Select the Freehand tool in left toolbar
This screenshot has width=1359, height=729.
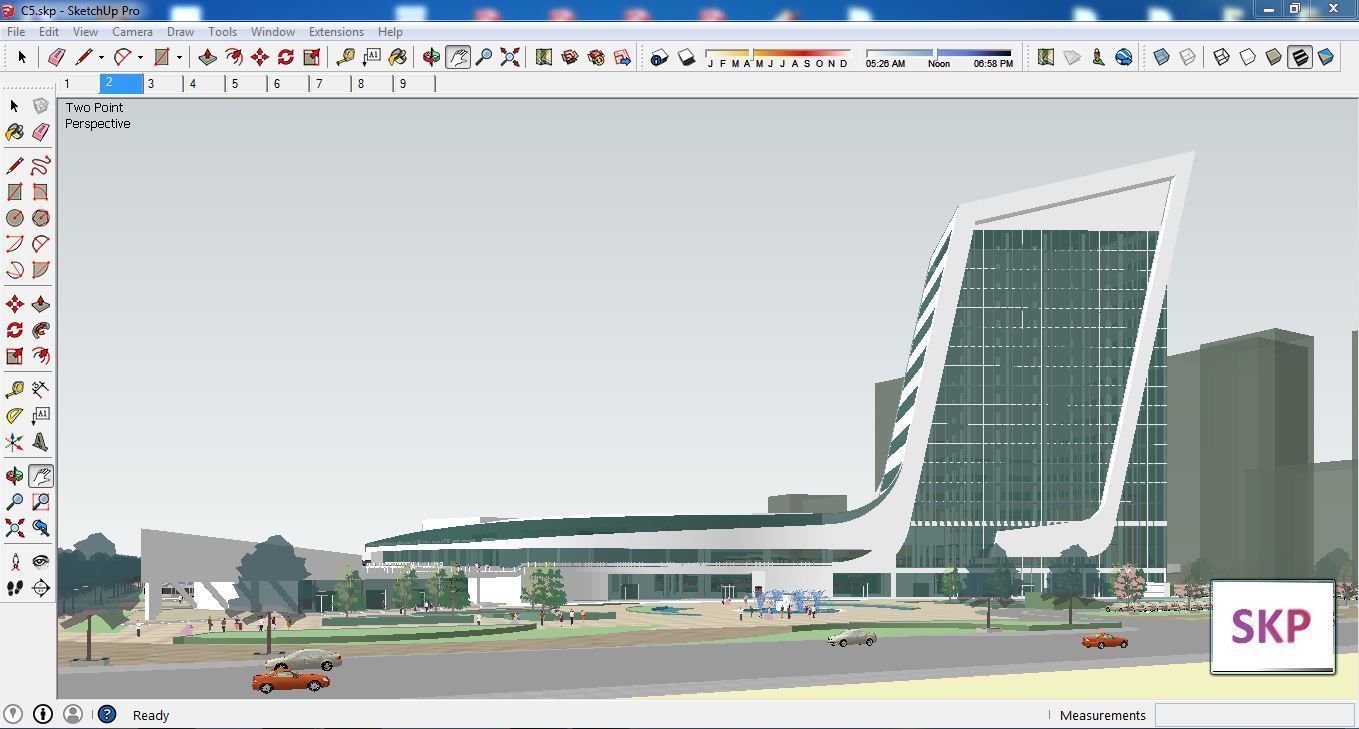click(x=41, y=165)
